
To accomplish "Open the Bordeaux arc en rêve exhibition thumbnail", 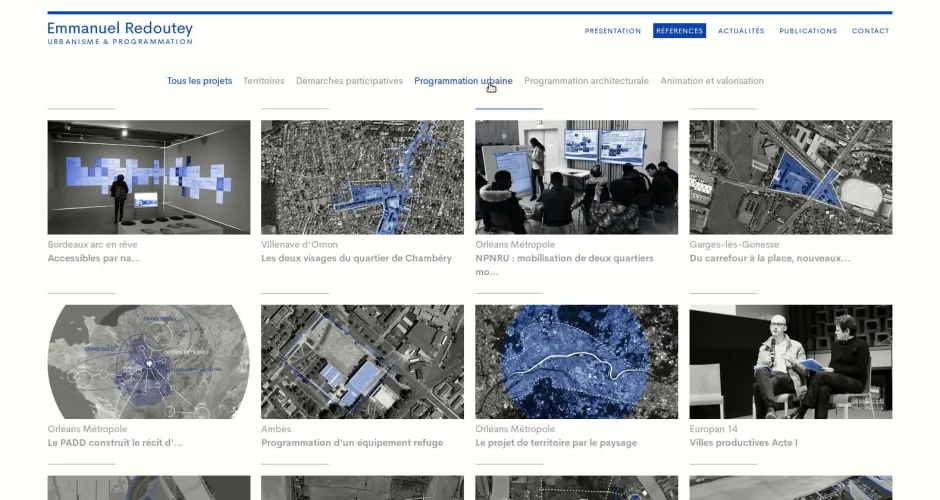I will point(149,177).
